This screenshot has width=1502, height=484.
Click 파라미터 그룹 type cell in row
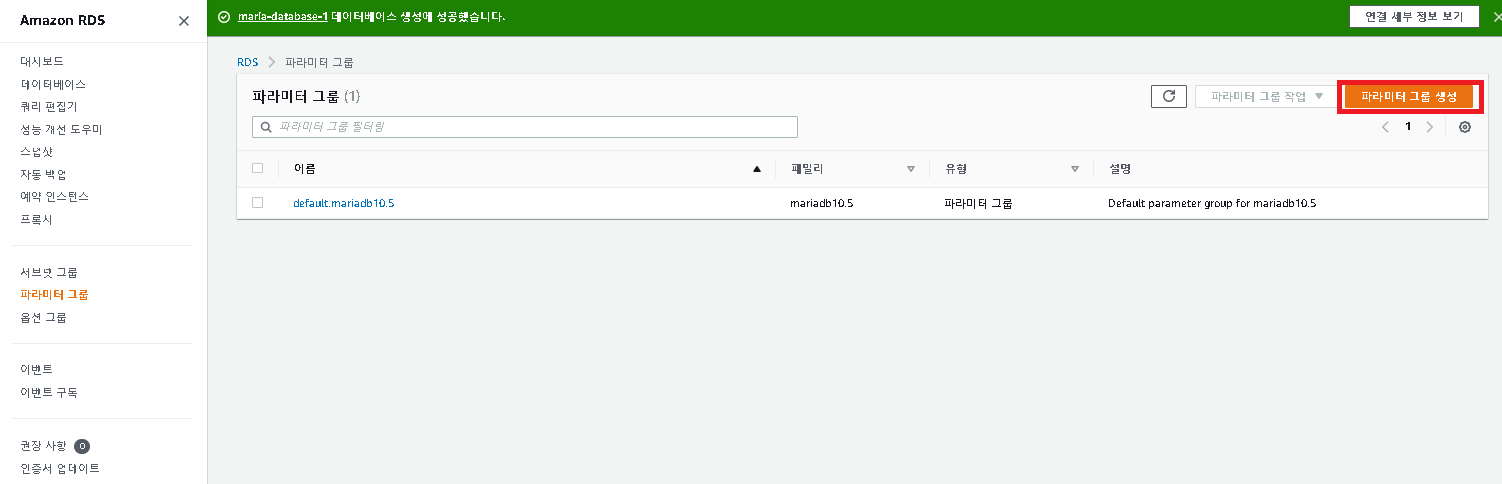978,203
